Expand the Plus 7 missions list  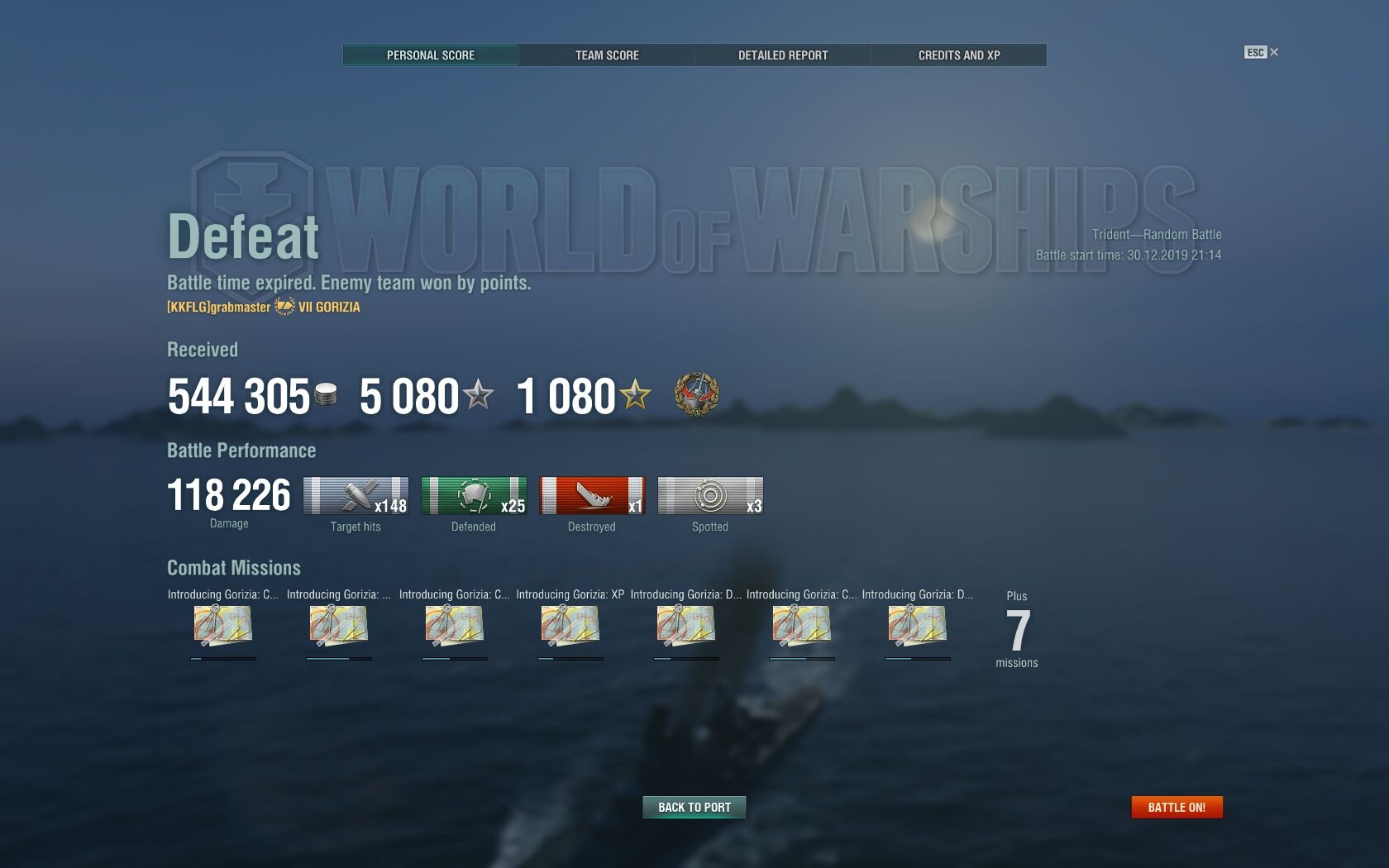coord(1017,630)
